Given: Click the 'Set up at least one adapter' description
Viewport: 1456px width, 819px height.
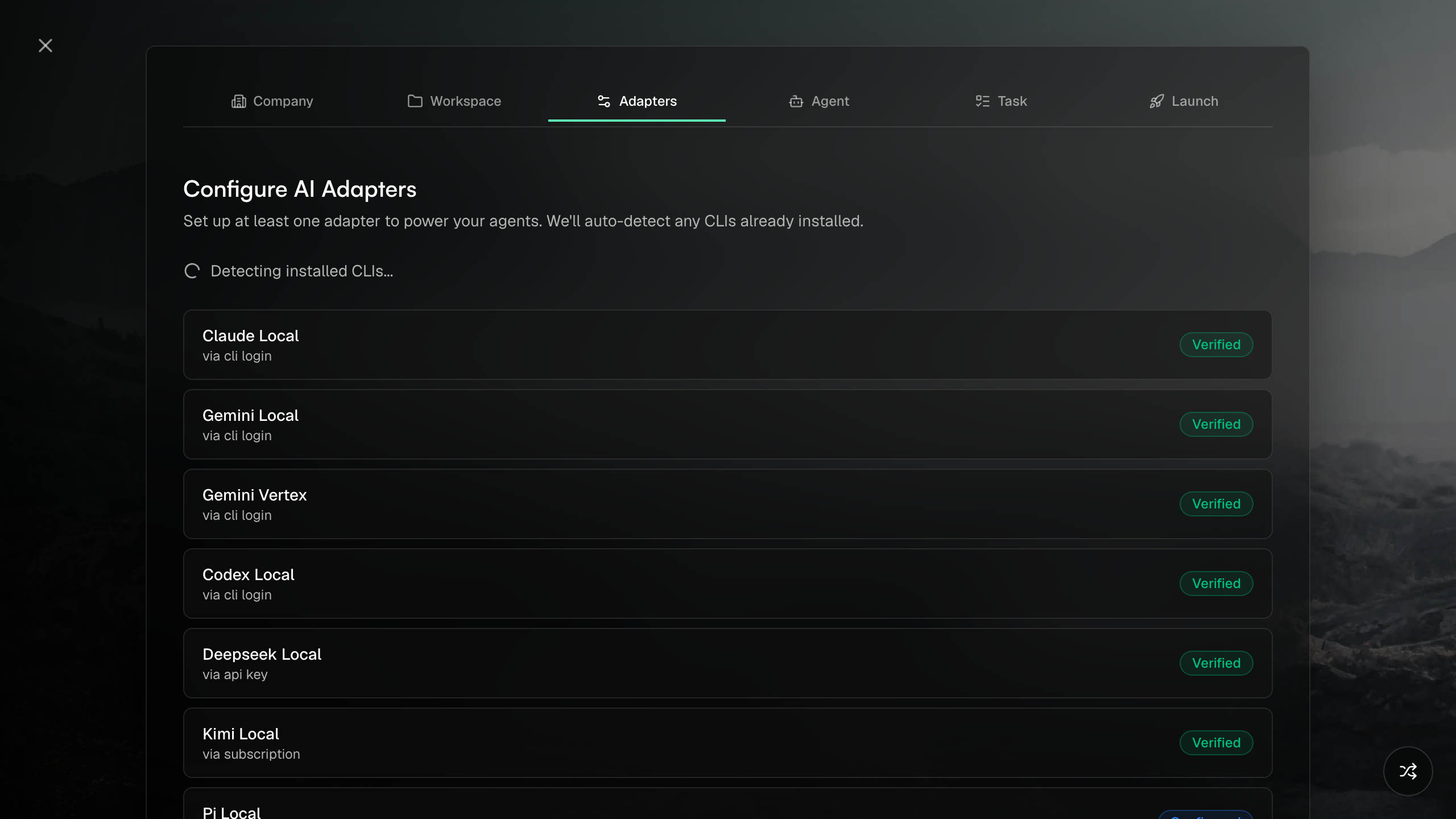Looking at the screenshot, I should [x=523, y=221].
